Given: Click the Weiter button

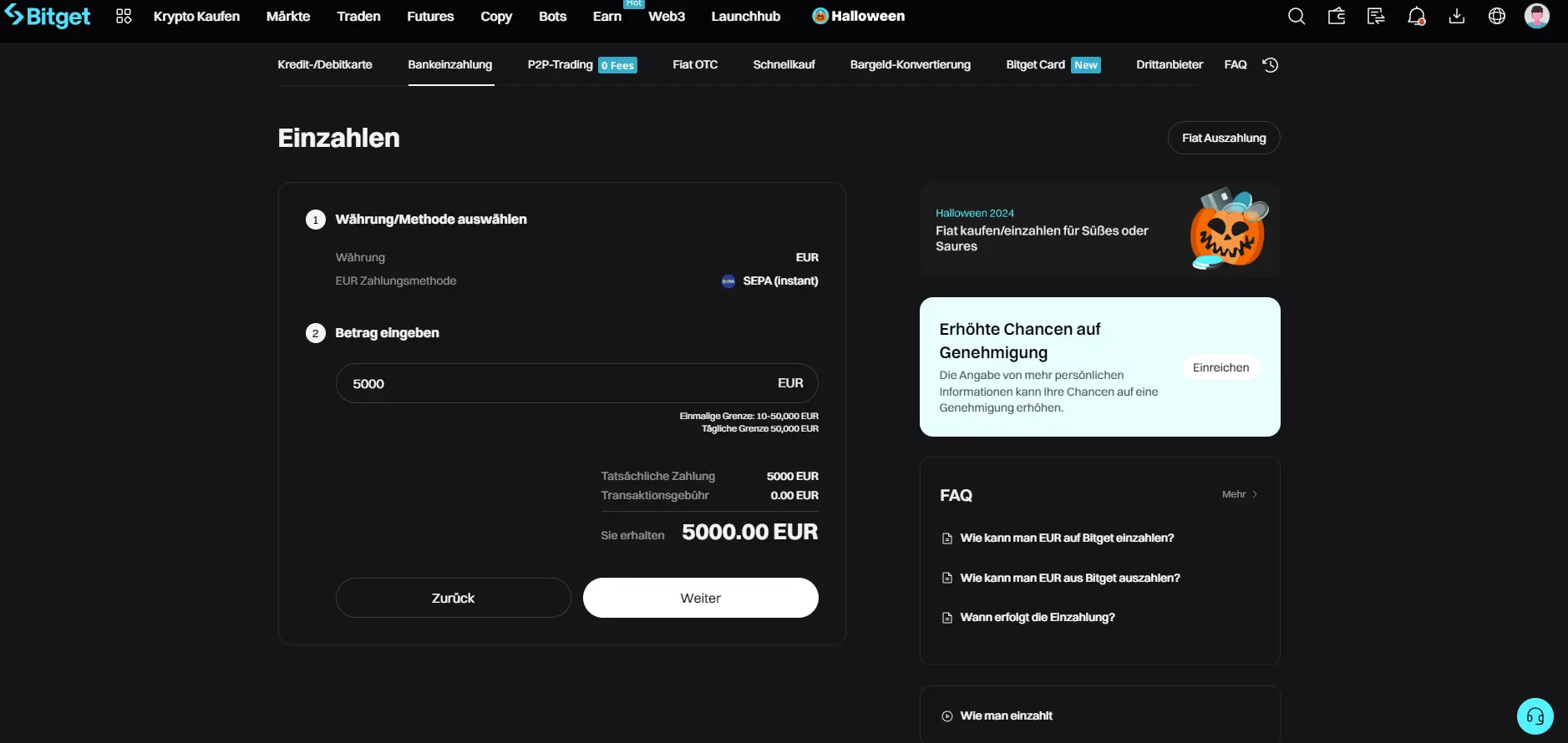Looking at the screenshot, I should 700,598.
